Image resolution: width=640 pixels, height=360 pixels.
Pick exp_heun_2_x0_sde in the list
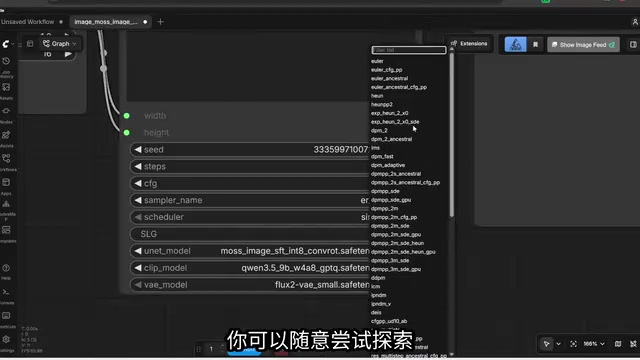(395, 122)
